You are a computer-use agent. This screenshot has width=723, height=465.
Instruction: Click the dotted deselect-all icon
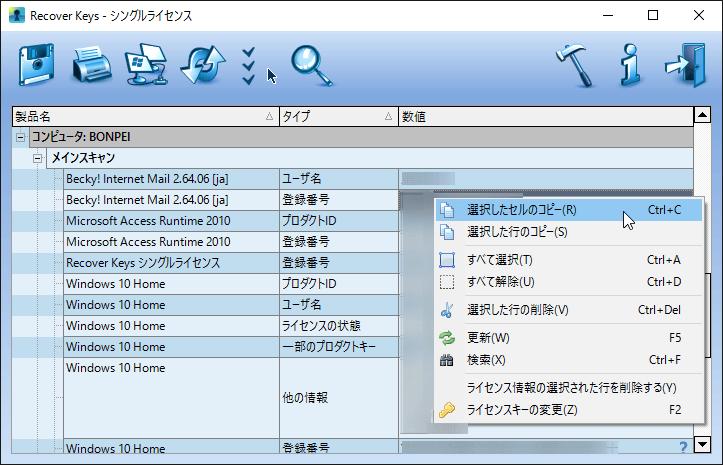(x=446, y=282)
